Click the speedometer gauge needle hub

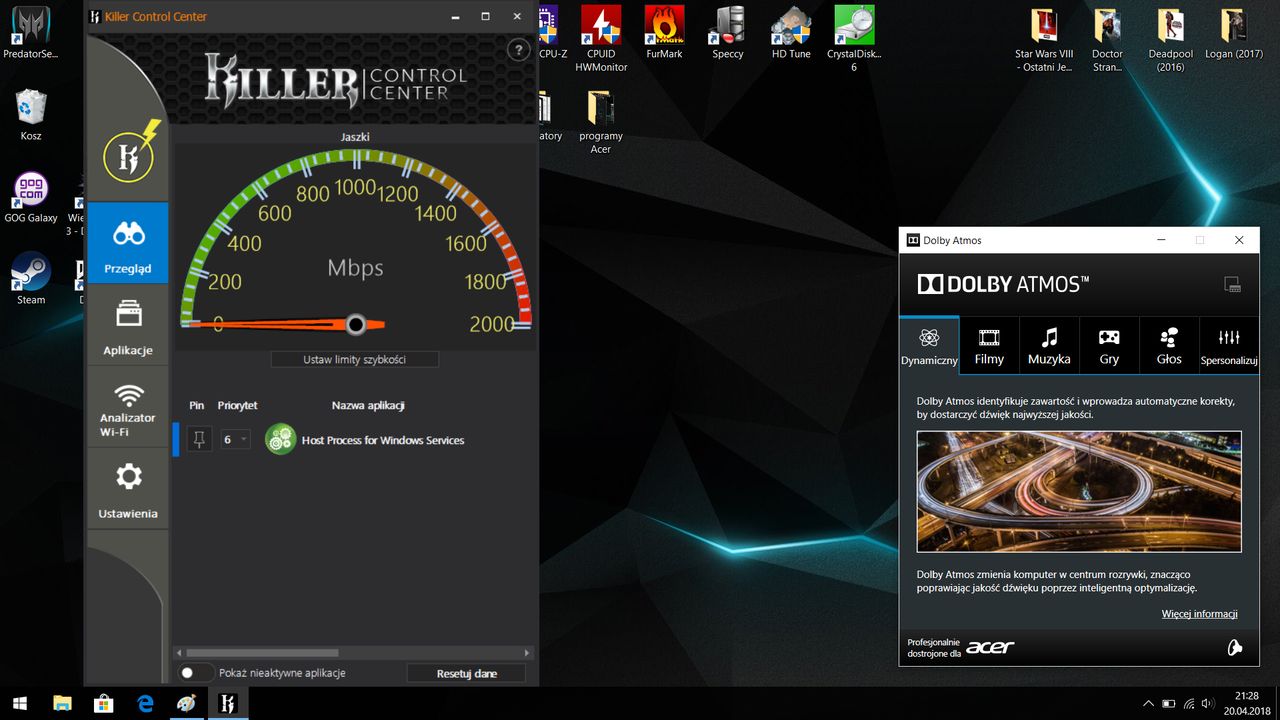tap(355, 324)
